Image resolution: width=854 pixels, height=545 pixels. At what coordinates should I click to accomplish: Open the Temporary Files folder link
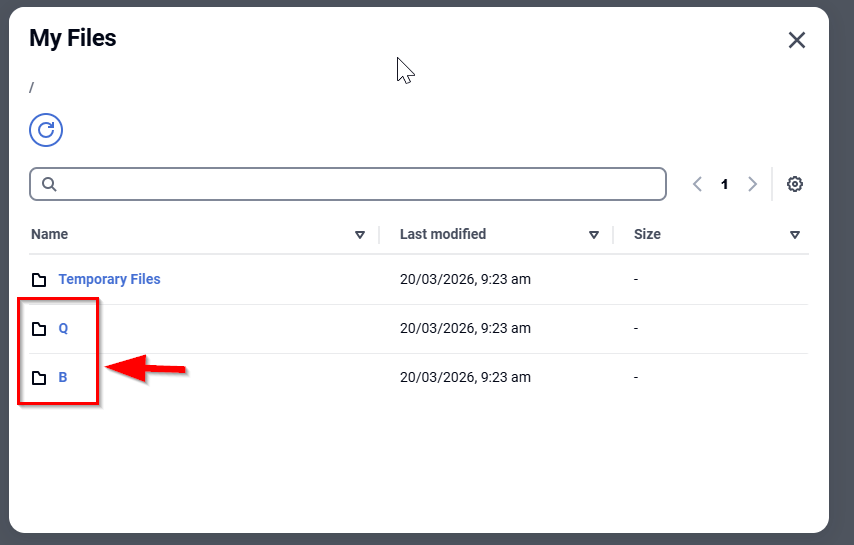pos(109,279)
